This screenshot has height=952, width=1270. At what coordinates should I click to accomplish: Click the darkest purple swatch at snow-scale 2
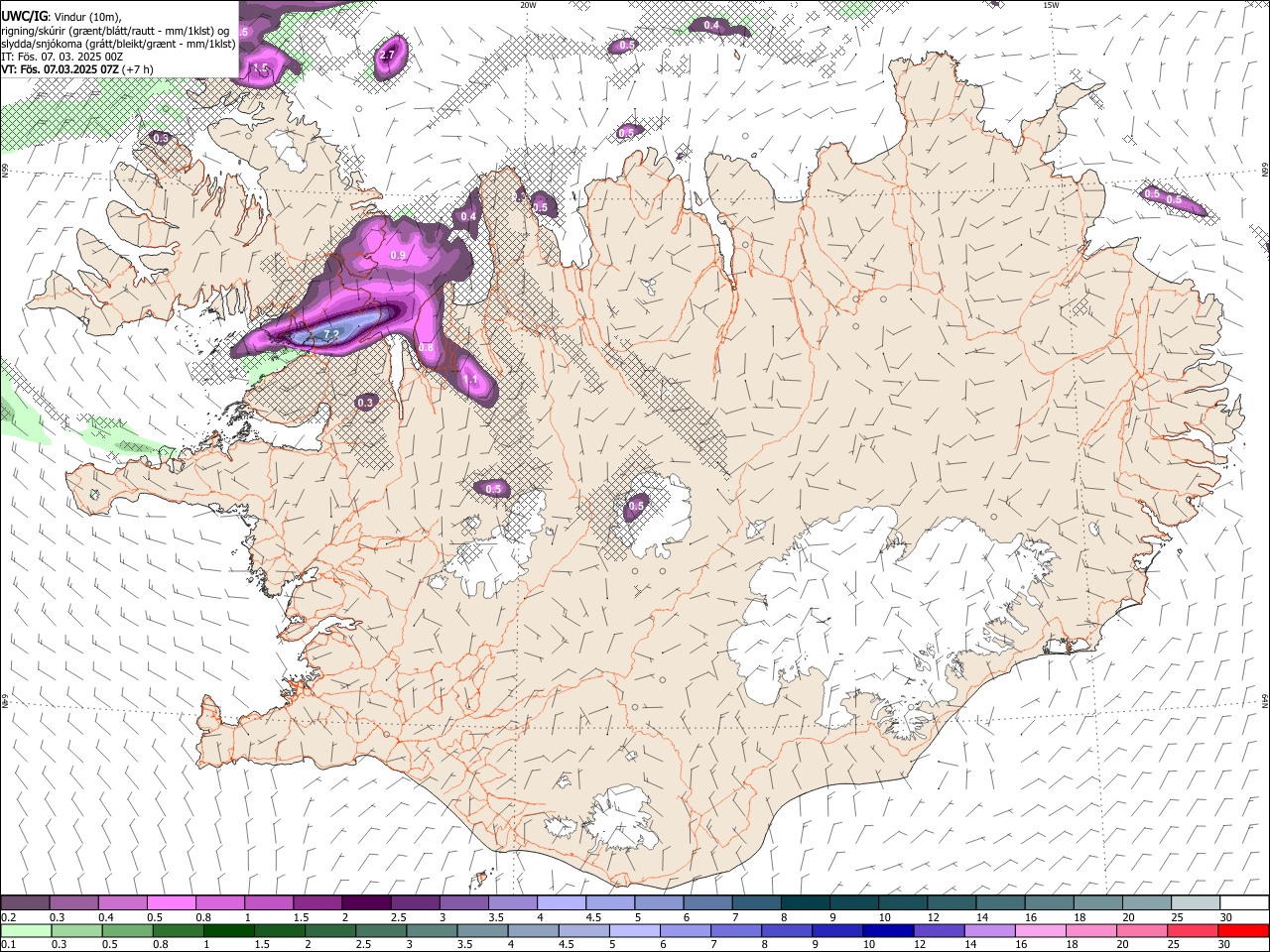pyautogui.click(x=365, y=902)
